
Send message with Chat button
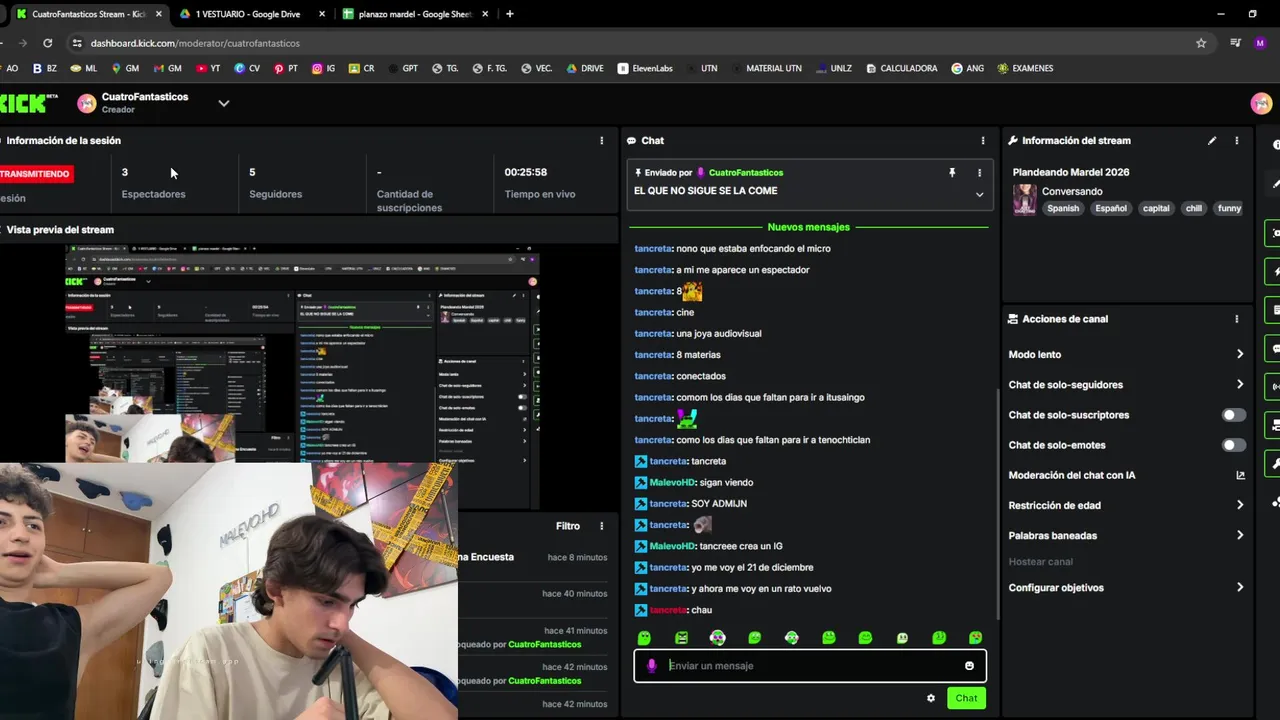pos(966,698)
